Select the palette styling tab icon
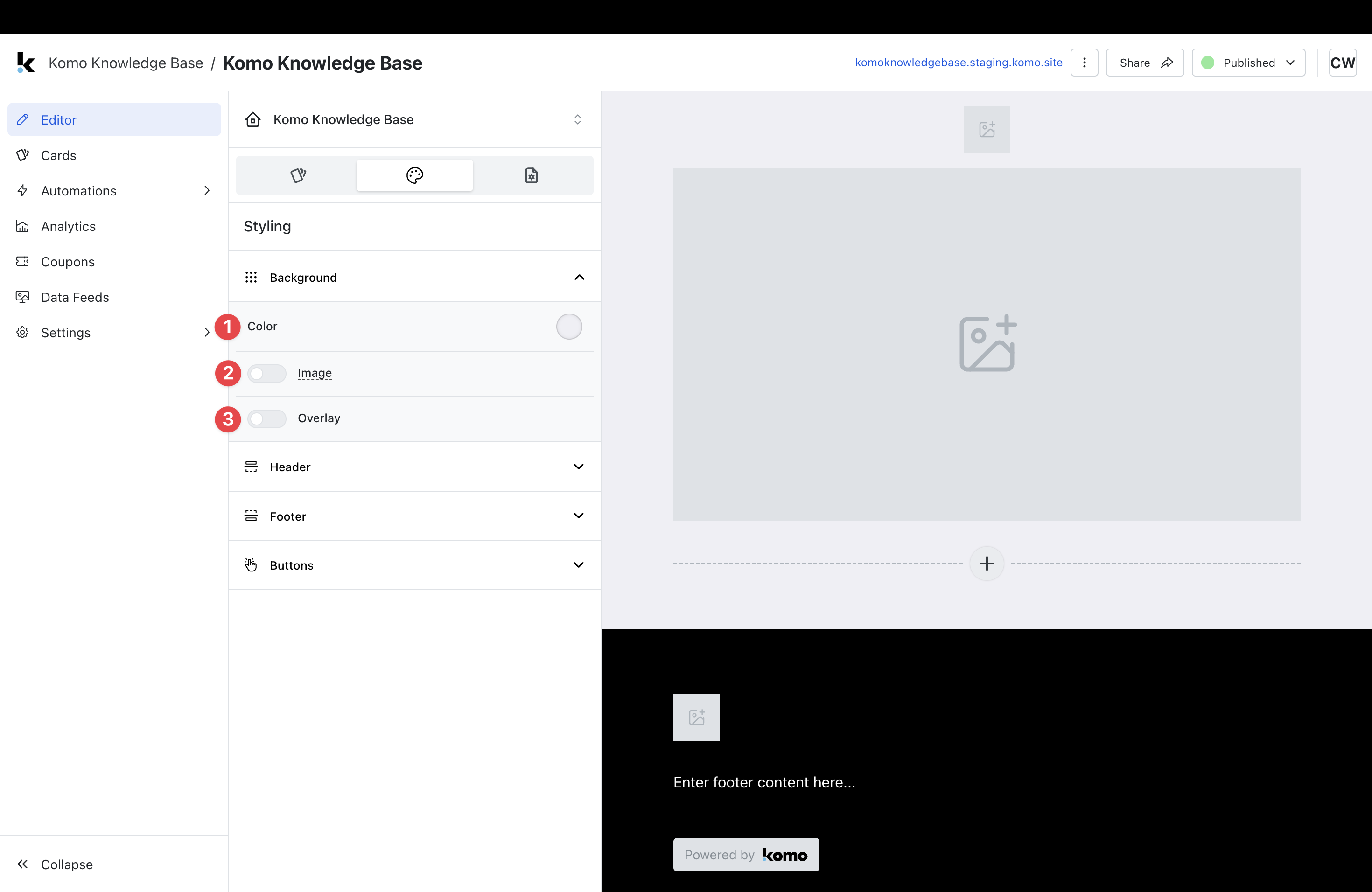 point(414,175)
